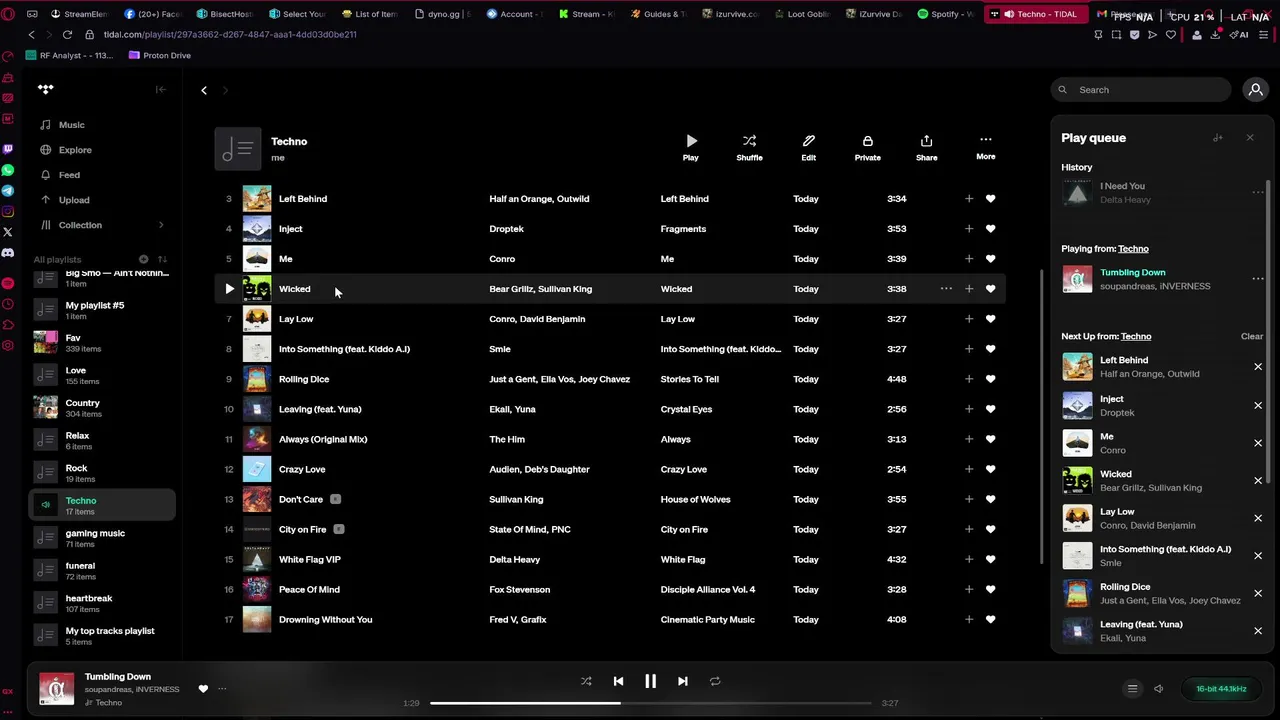
Task: Open Techno link under Playing from
Action: pos(1133,249)
